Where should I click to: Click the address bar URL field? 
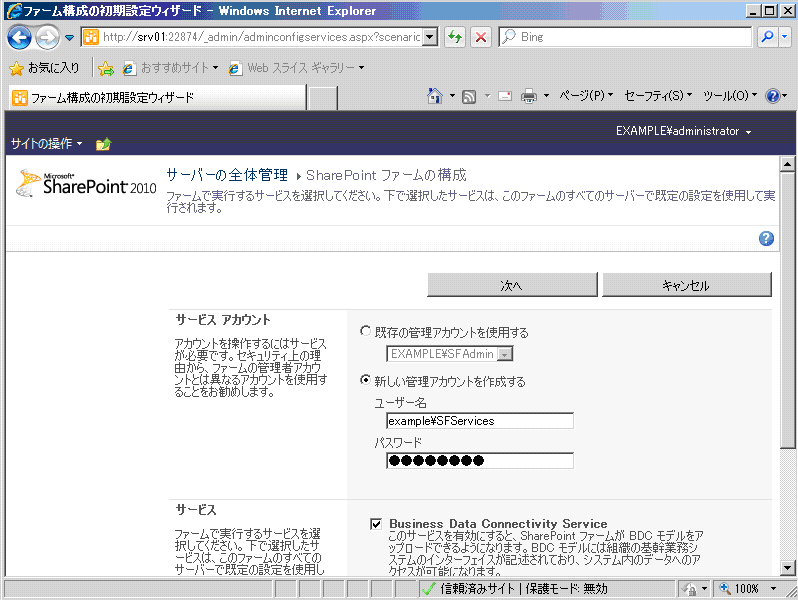(261, 37)
